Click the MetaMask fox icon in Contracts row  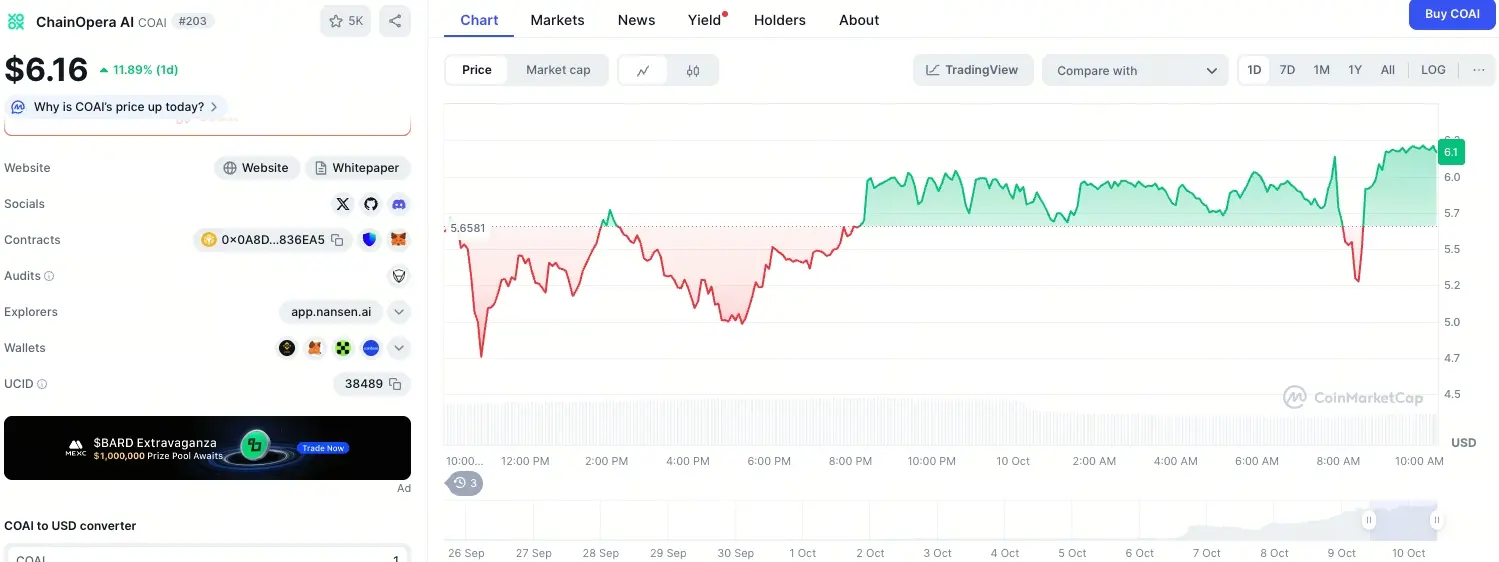tap(399, 240)
